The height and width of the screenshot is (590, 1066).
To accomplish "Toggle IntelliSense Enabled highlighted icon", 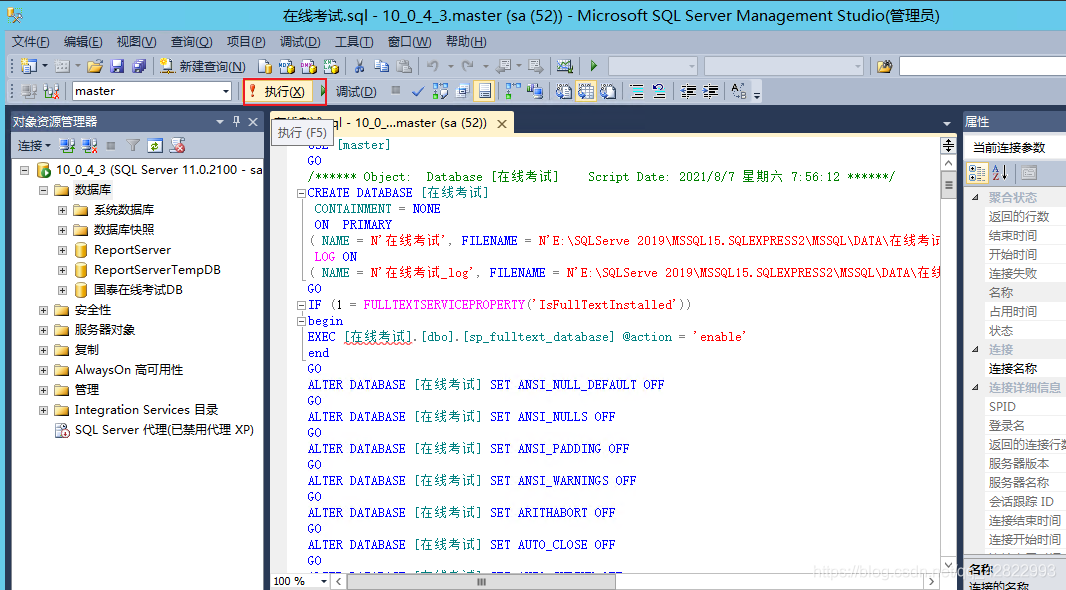I will click(x=485, y=91).
